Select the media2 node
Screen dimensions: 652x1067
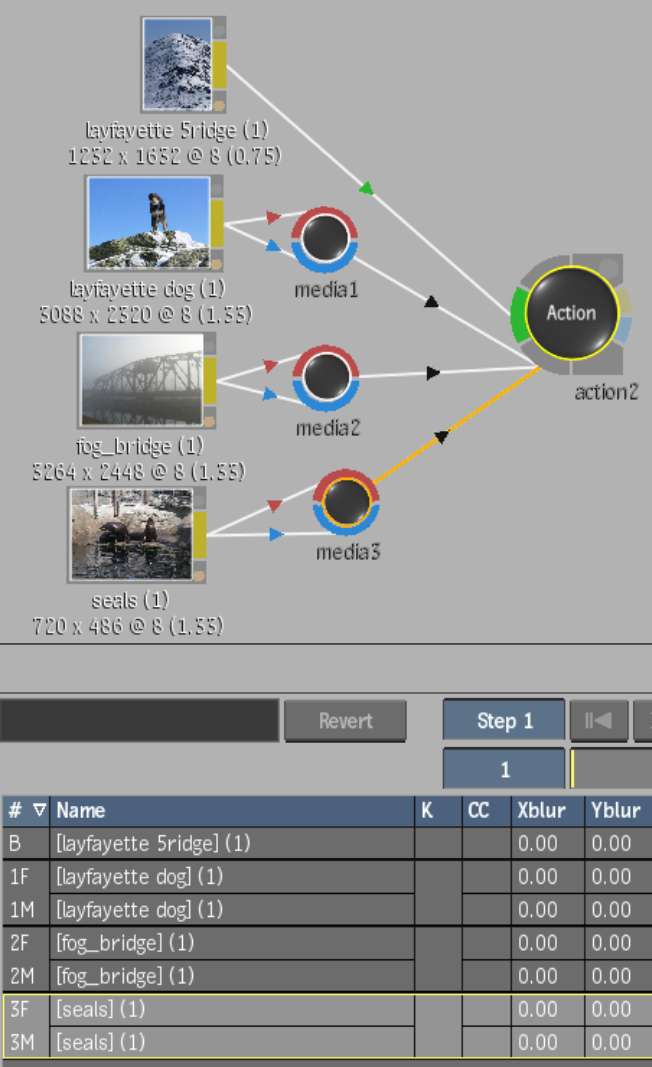tap(324, 376)
